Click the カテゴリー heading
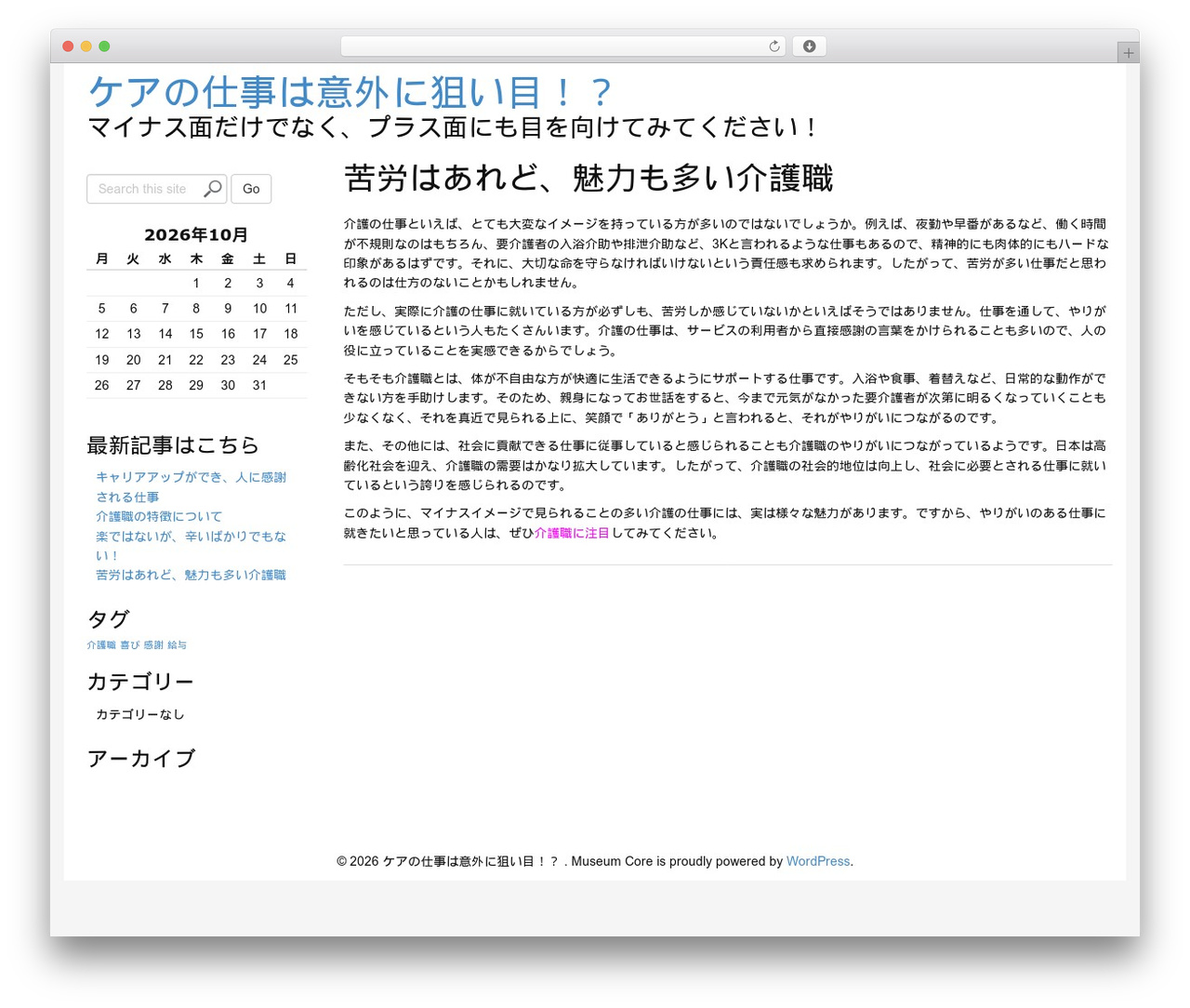Screen dimensions: 1190x1008 point(140,682)
